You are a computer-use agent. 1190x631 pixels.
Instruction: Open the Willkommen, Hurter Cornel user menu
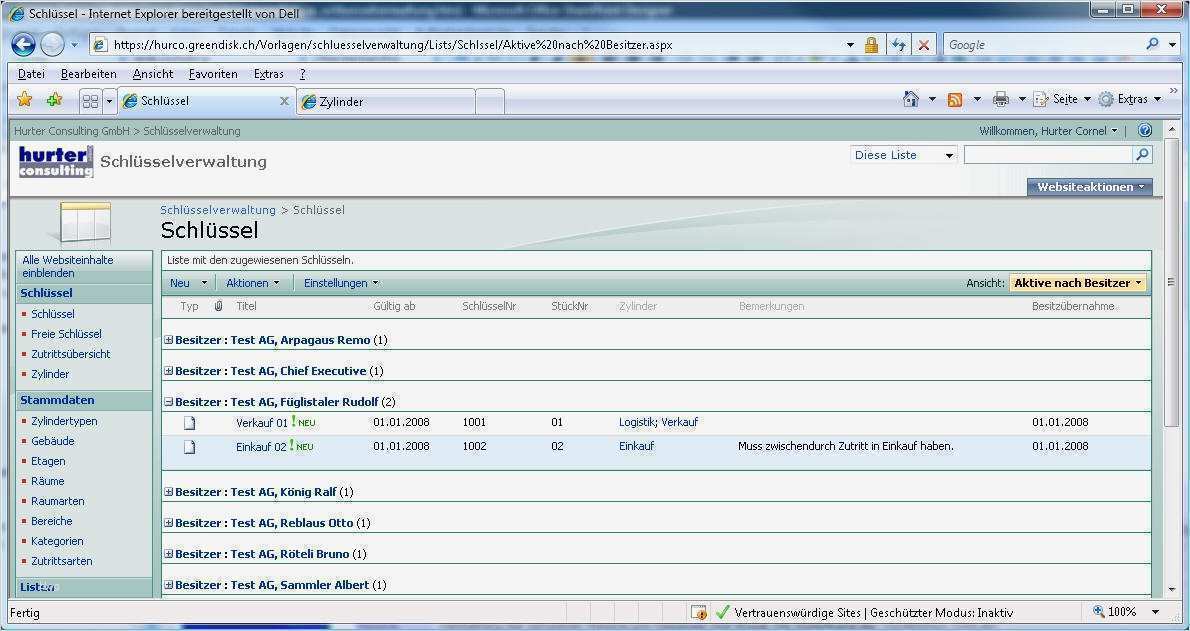[1048, 131]
